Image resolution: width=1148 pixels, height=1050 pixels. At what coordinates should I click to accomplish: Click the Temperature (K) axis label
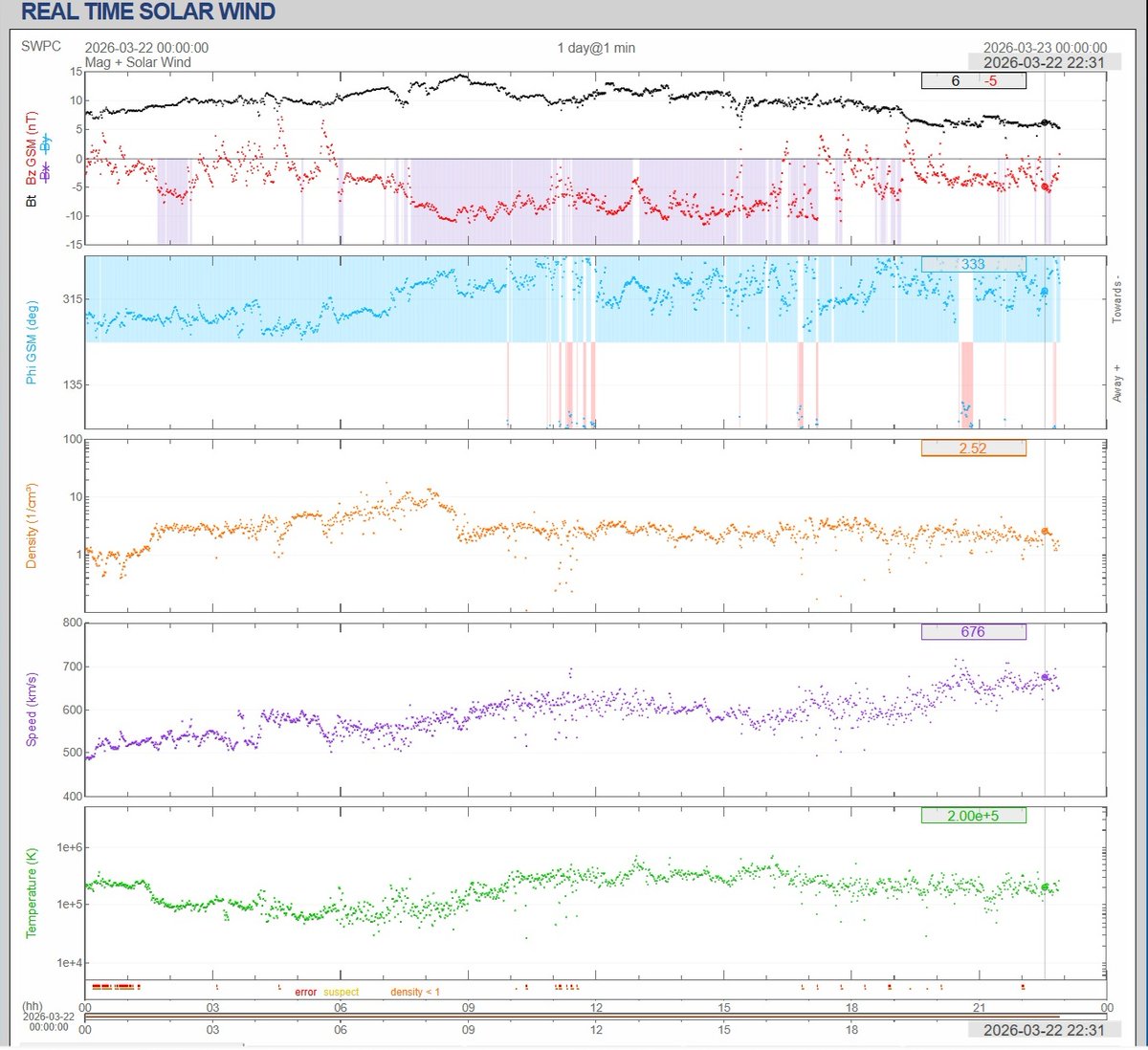(32, 891)
